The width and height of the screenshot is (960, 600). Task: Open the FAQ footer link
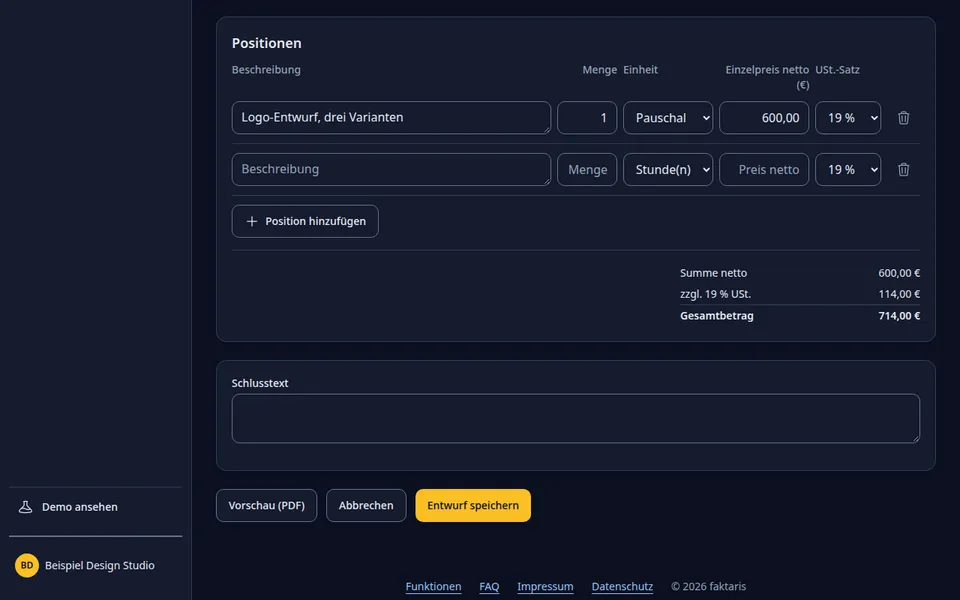click(489, 587)
